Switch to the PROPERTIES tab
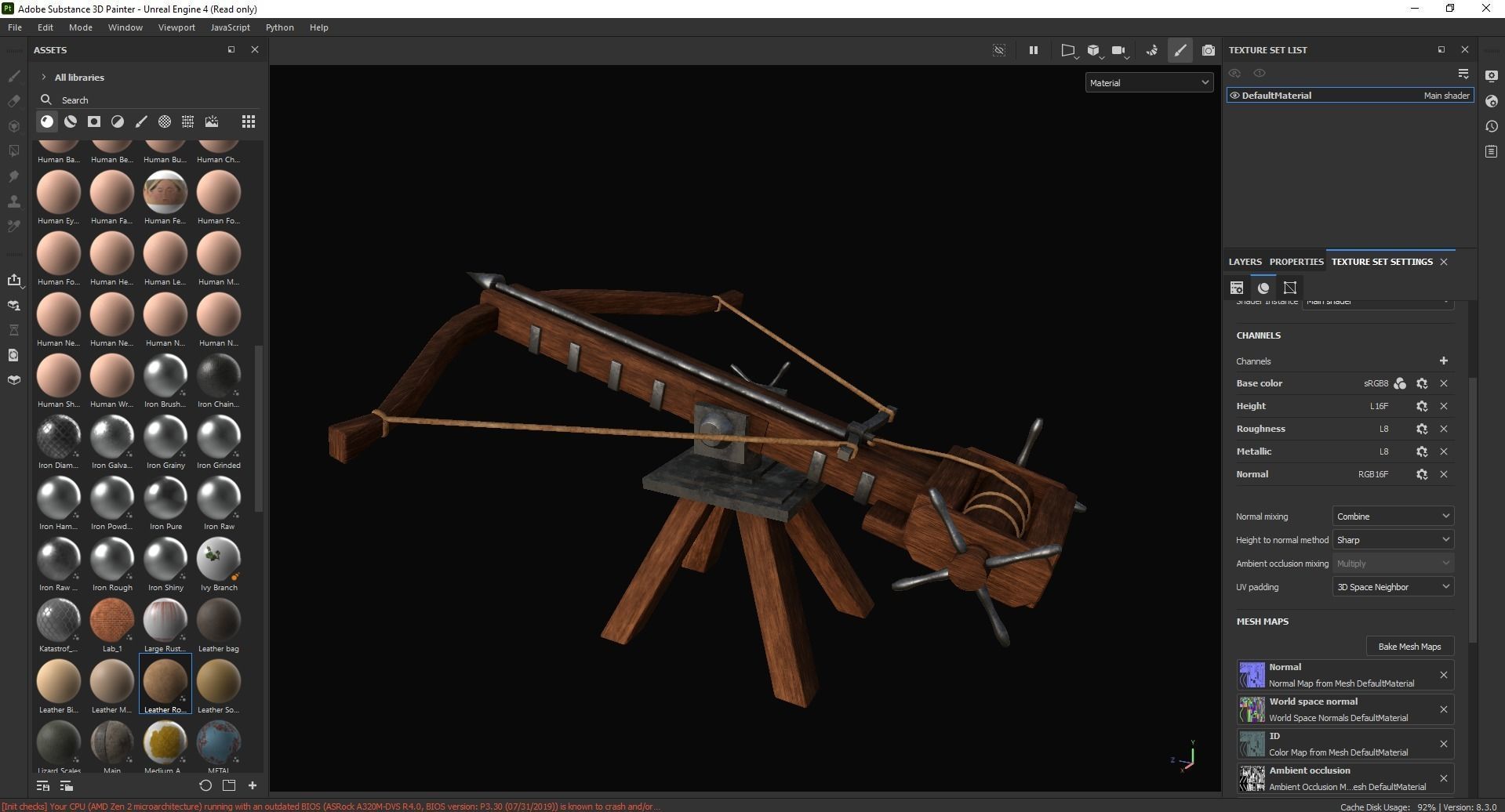 pos(1296,262)
